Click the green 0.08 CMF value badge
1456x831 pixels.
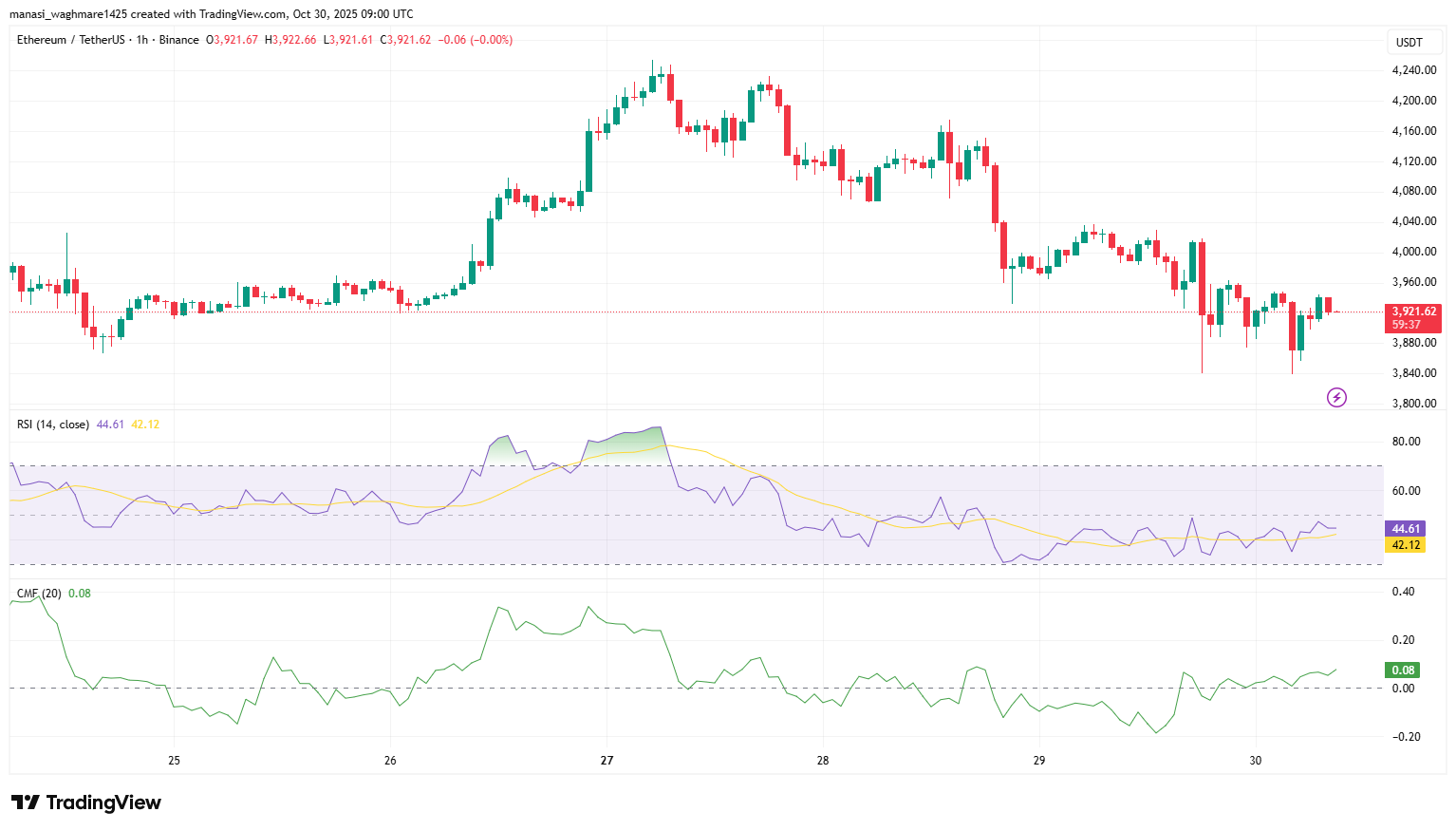point(1400,669)
